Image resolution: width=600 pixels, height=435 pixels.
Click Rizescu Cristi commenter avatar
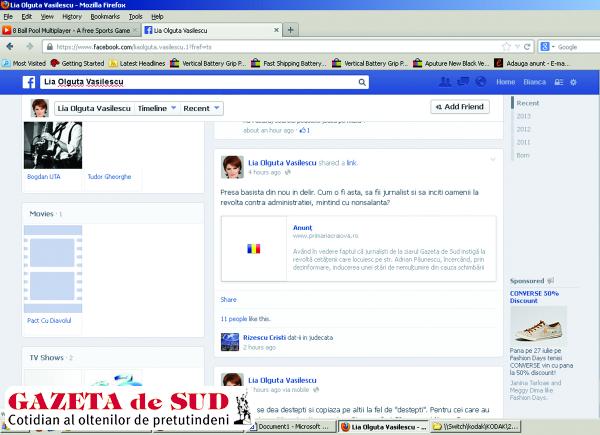click(x=230, y=342)
